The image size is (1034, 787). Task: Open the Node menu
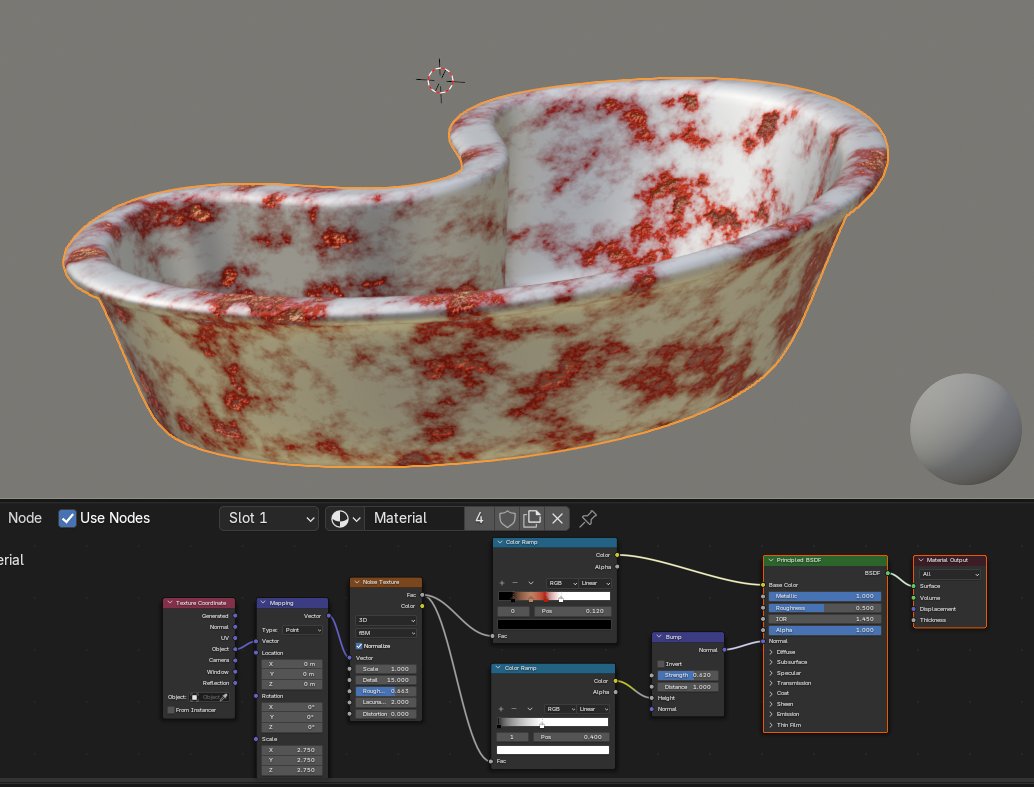pyautogui.click(x=24, y=519)
